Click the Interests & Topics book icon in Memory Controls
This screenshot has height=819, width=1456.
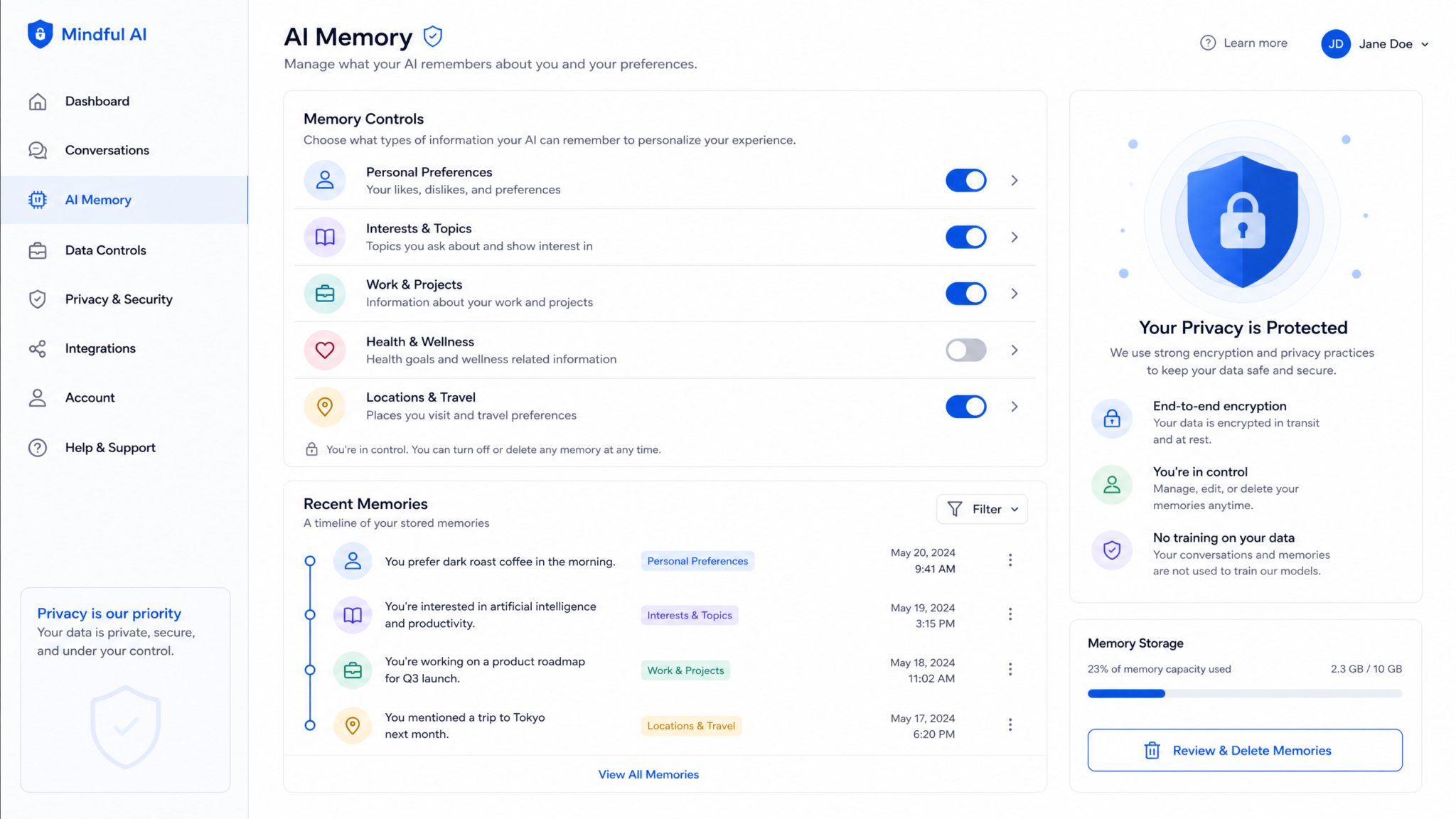pyautogui.click(x=325, y=237)
